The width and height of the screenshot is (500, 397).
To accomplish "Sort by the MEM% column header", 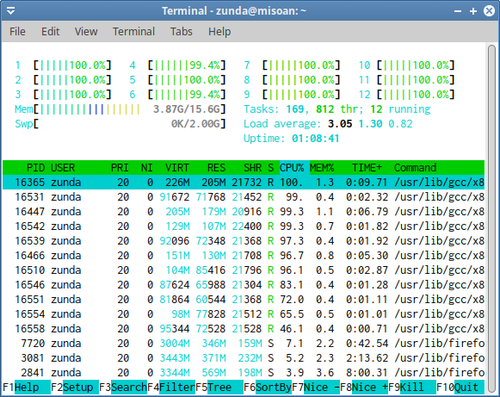I will [322, 168].
